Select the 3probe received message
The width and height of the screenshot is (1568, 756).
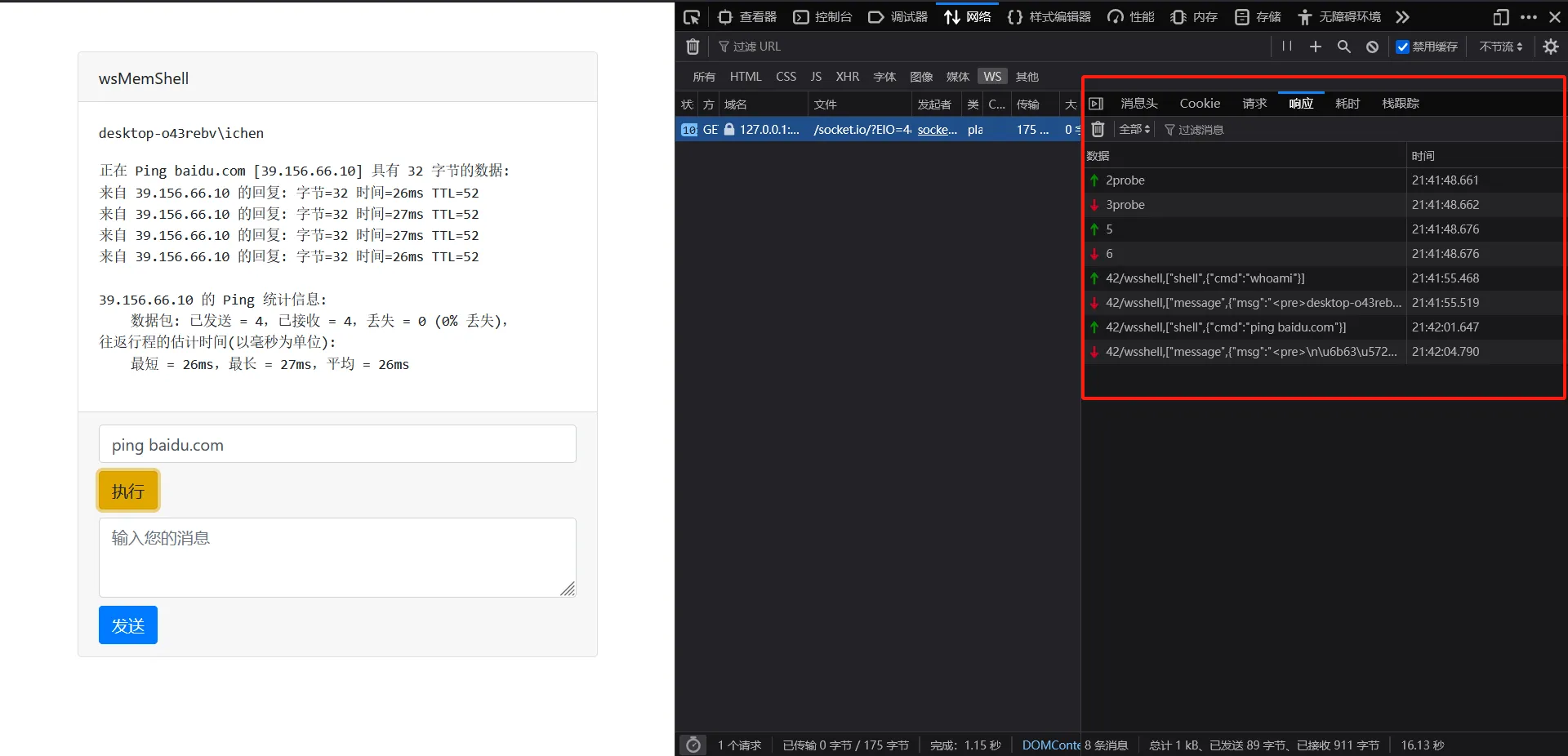click(x=1323, y=205)
